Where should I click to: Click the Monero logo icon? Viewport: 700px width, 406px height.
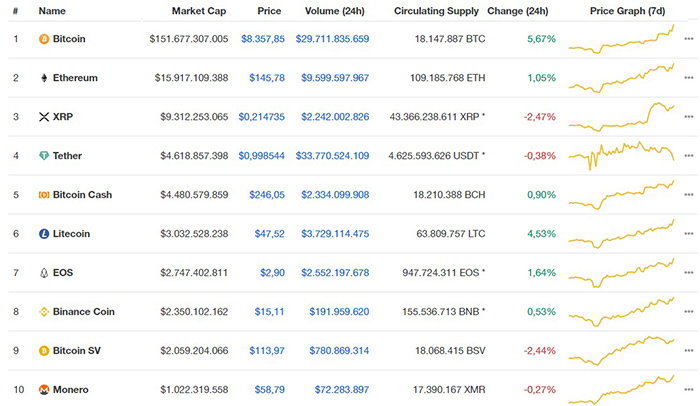tap(44, 389)
